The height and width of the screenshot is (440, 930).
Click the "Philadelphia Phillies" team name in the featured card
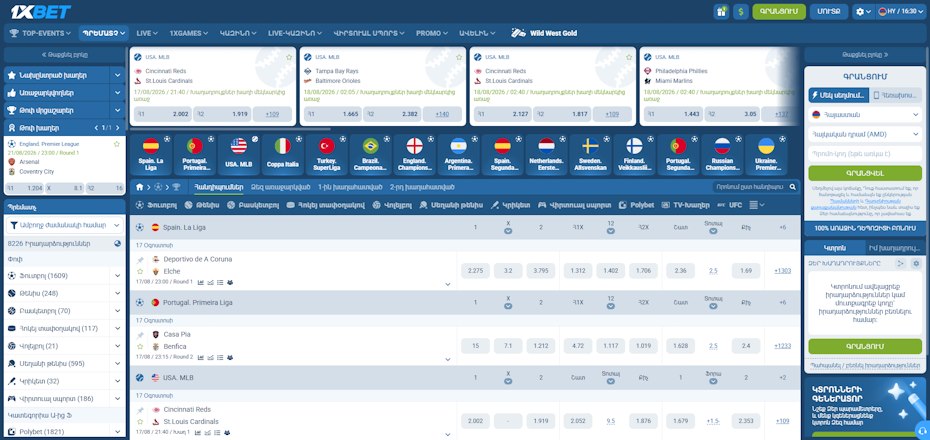[x=681, y=71]
